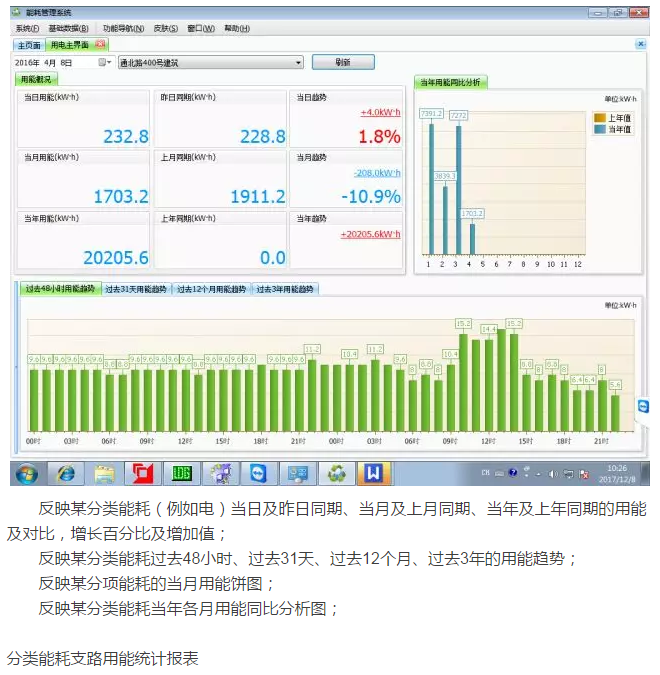This screenshot has height=675, width=660.
Task: Click the 7391.2 January bar label
Action: (431, 114)
